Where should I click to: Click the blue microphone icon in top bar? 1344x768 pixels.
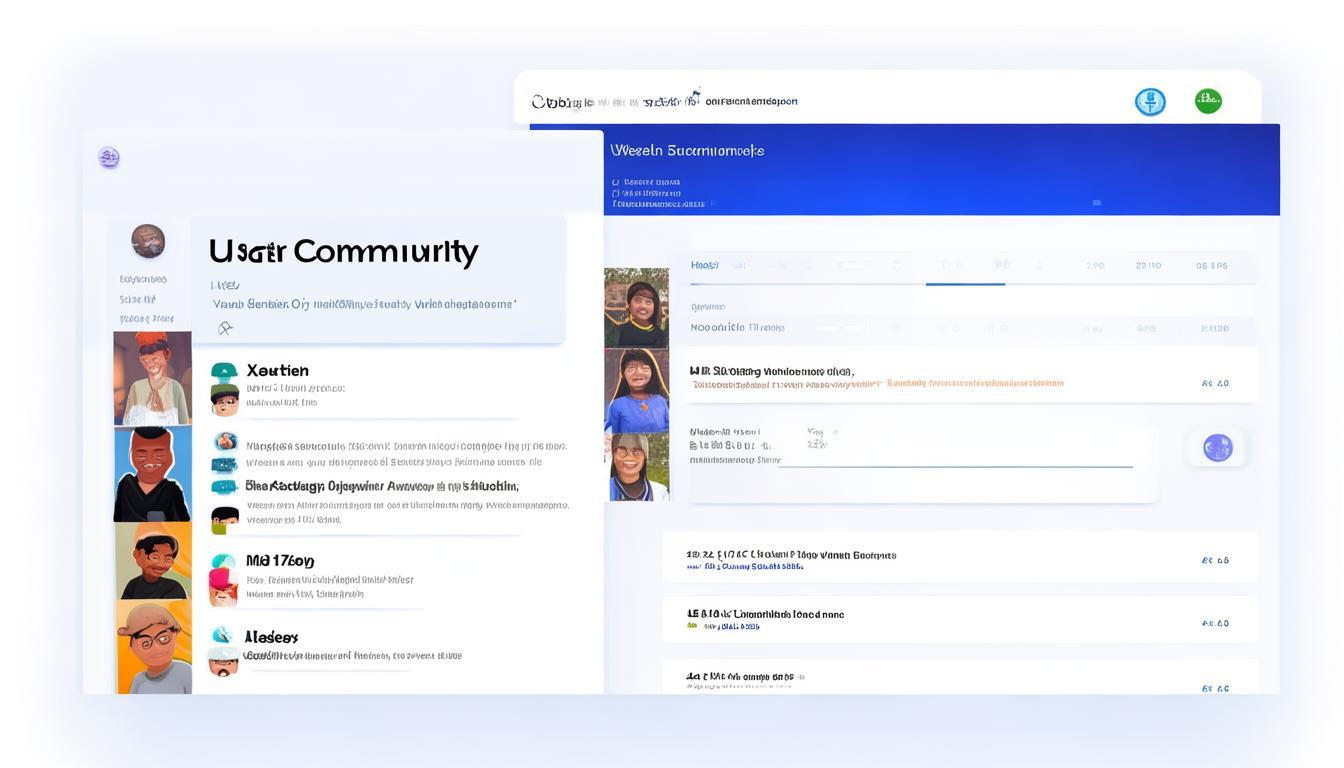(1150, 102)
